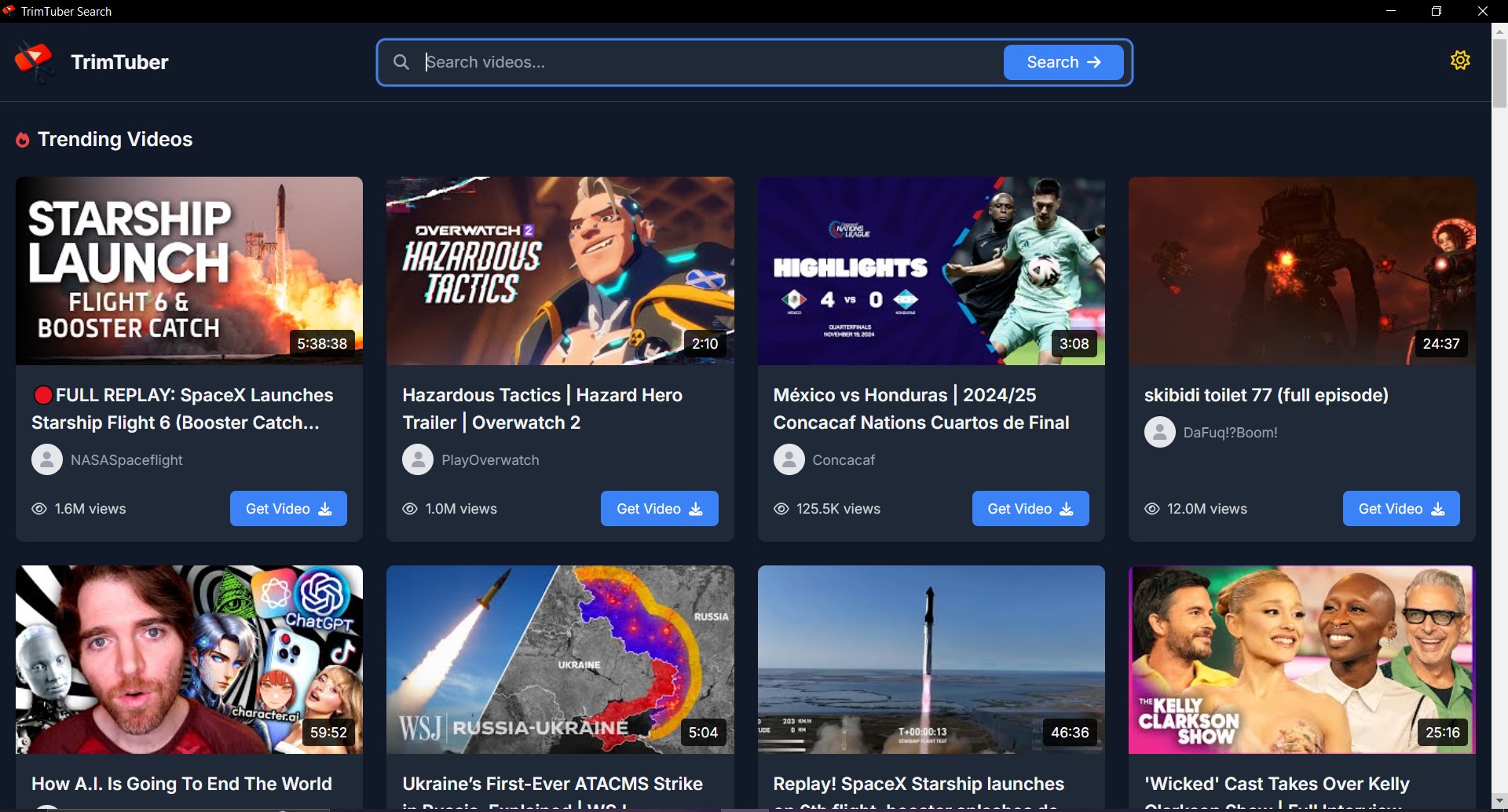Click the blue Search button

[x=1063, y=62]
